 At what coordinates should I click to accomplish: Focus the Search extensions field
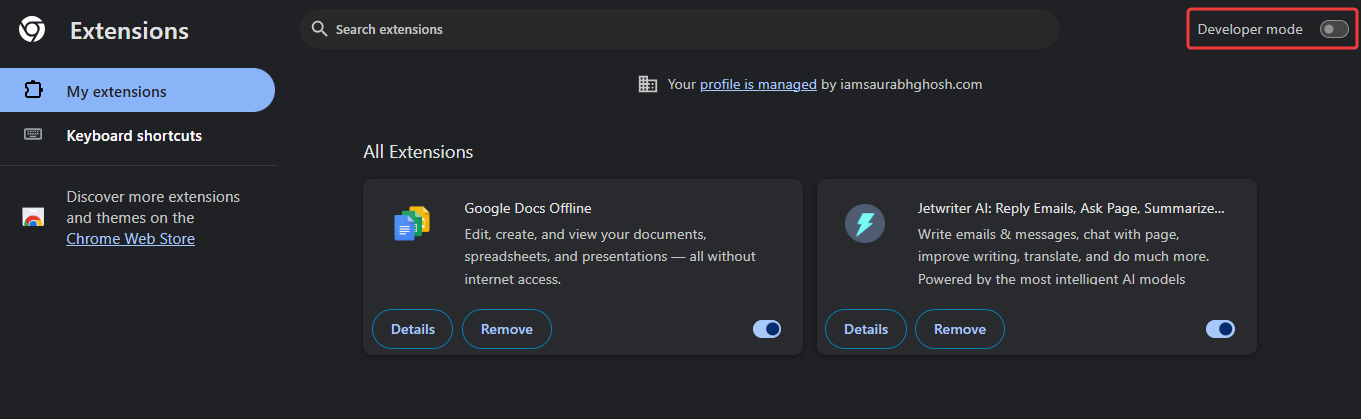(679, 29)
